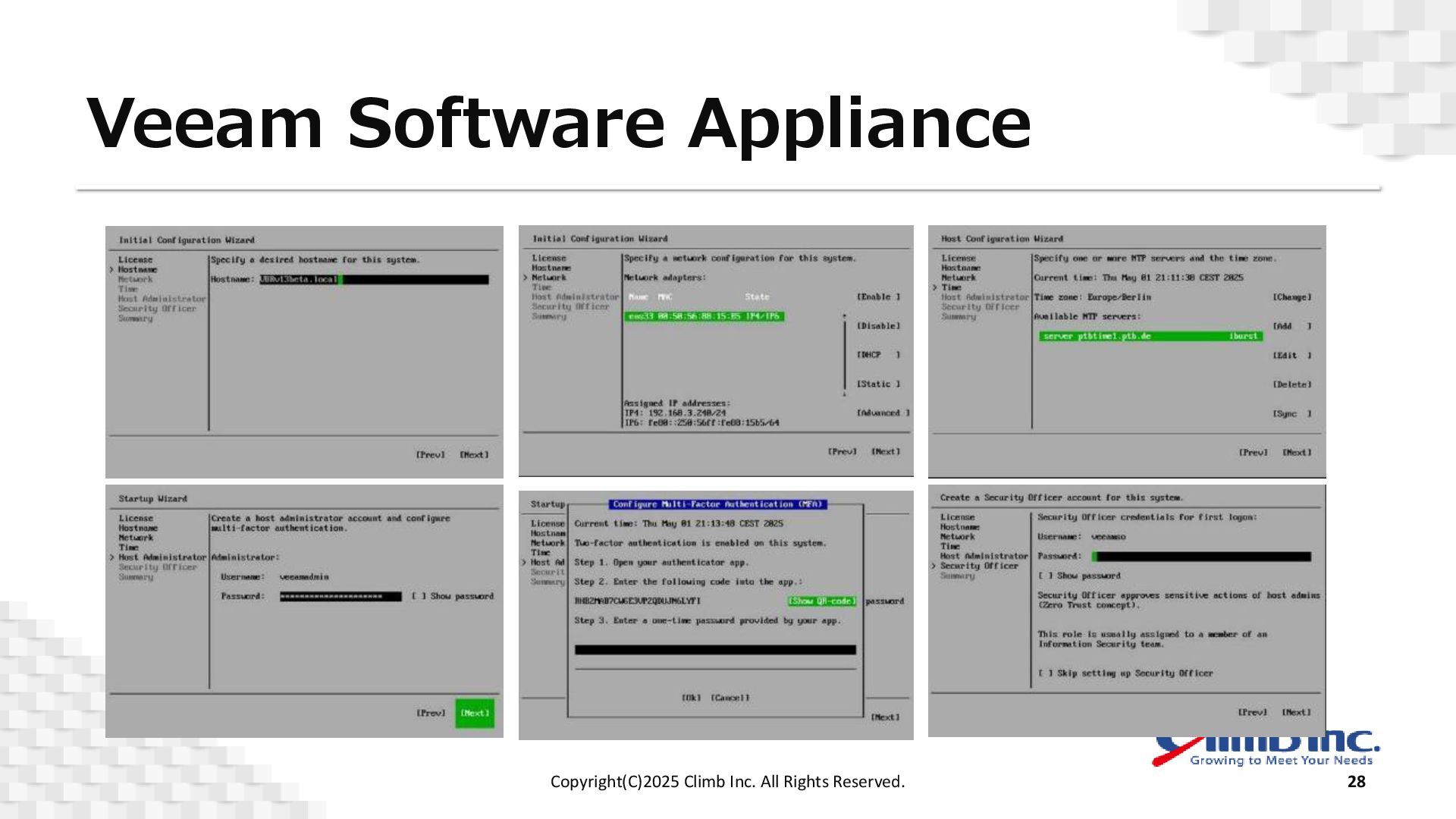Click the Security Officer password field
The image size is (1456, 819).
click(1200, 557)
